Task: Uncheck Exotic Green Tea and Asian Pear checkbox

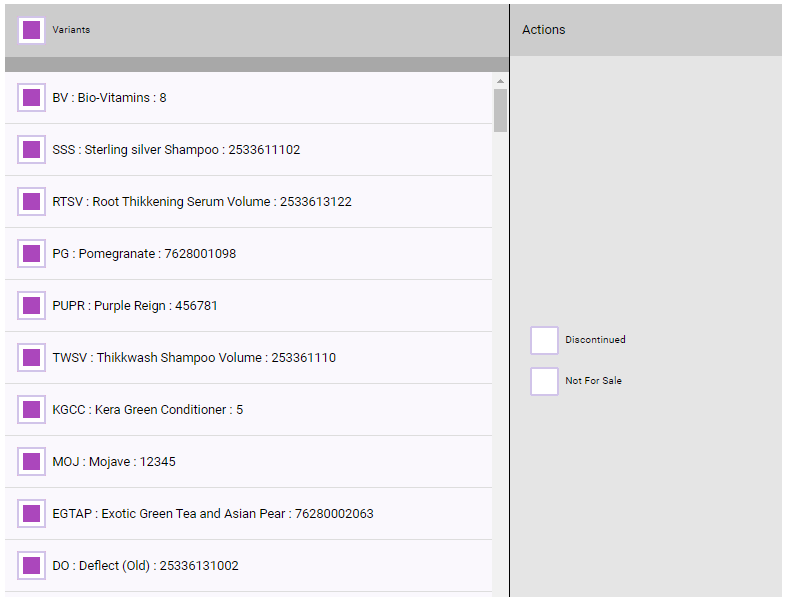Action: pyautogui.click(x=31, y=514)
